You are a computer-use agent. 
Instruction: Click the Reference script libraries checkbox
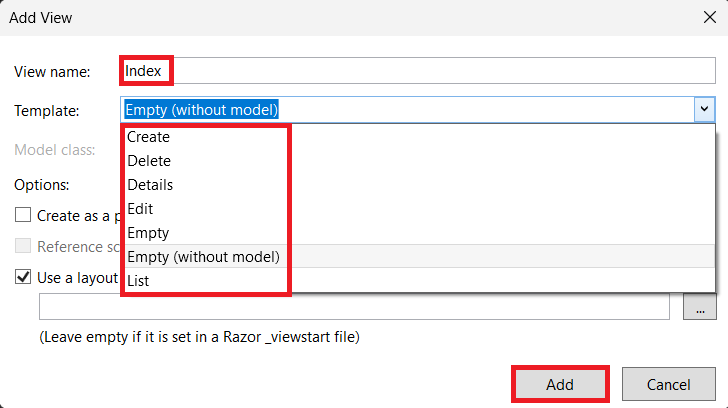tap(23, 246)
